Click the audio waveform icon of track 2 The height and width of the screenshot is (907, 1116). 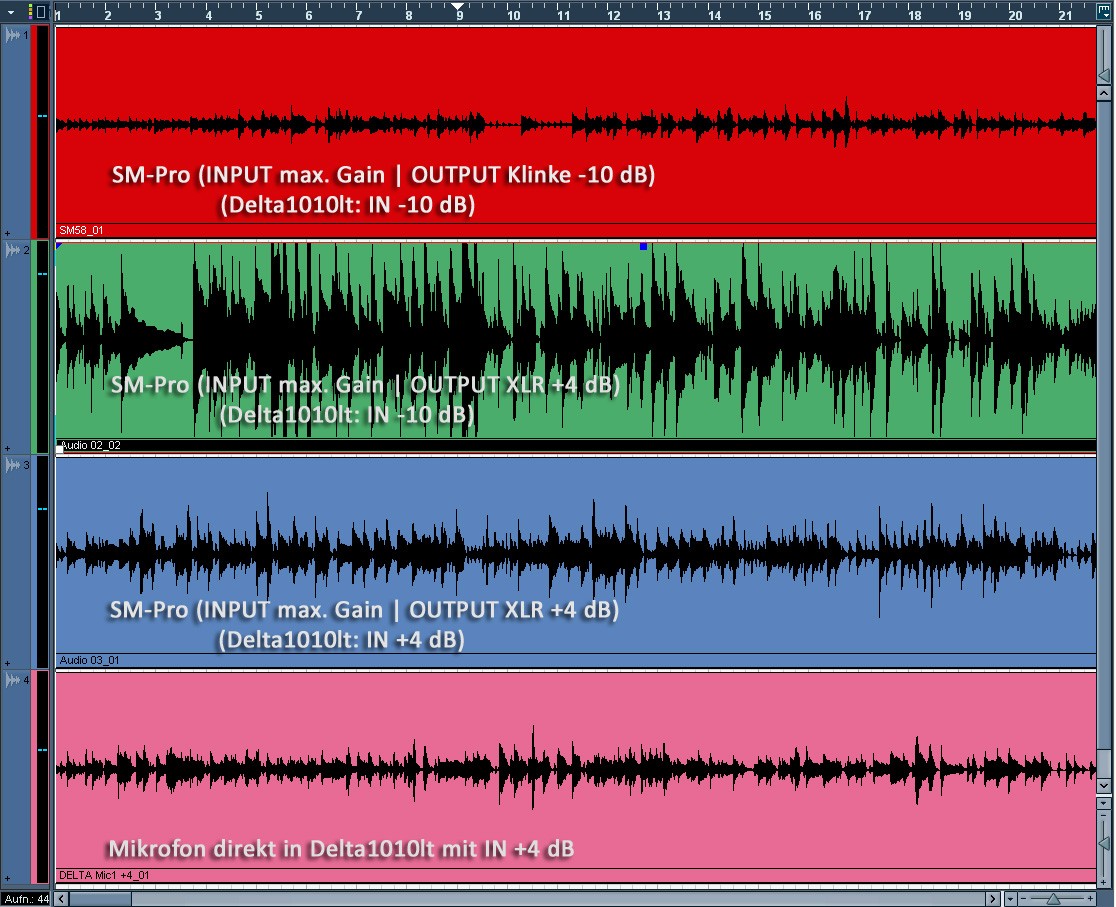(x=12, y=250)
